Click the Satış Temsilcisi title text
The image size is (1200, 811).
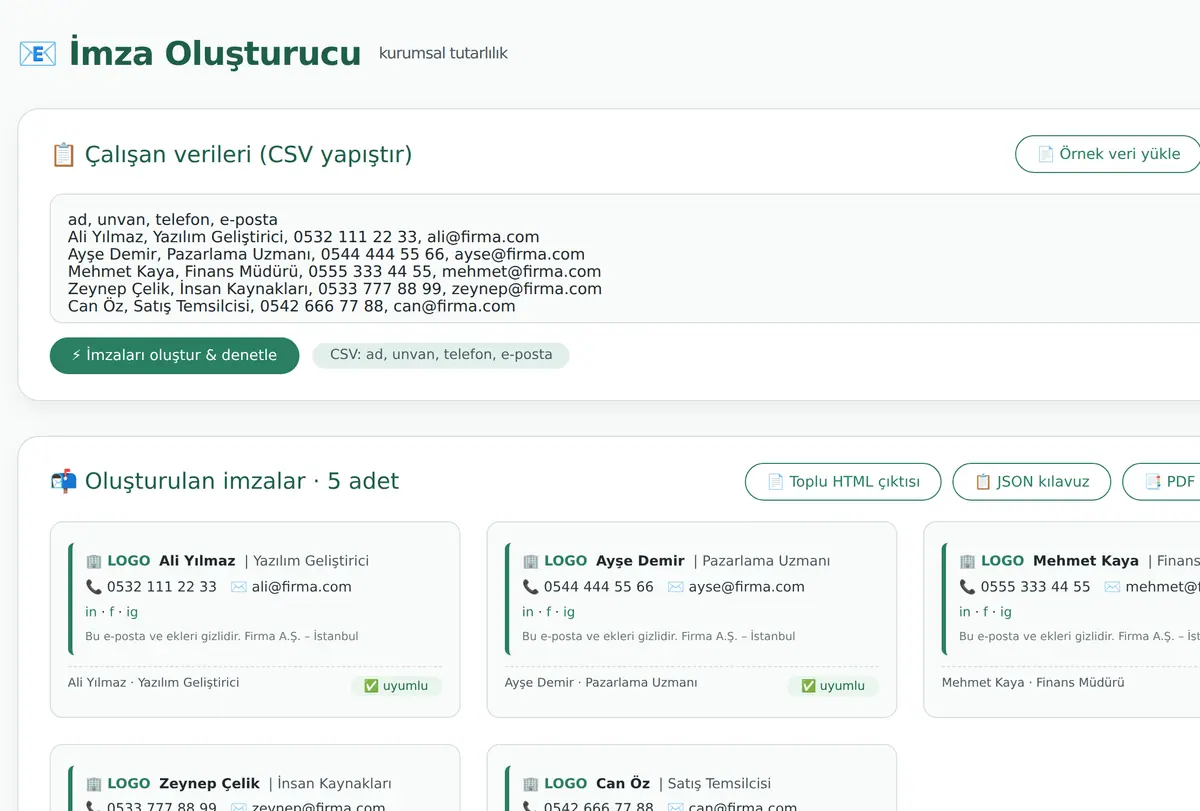pyautogui.click(x=719, y=784)
